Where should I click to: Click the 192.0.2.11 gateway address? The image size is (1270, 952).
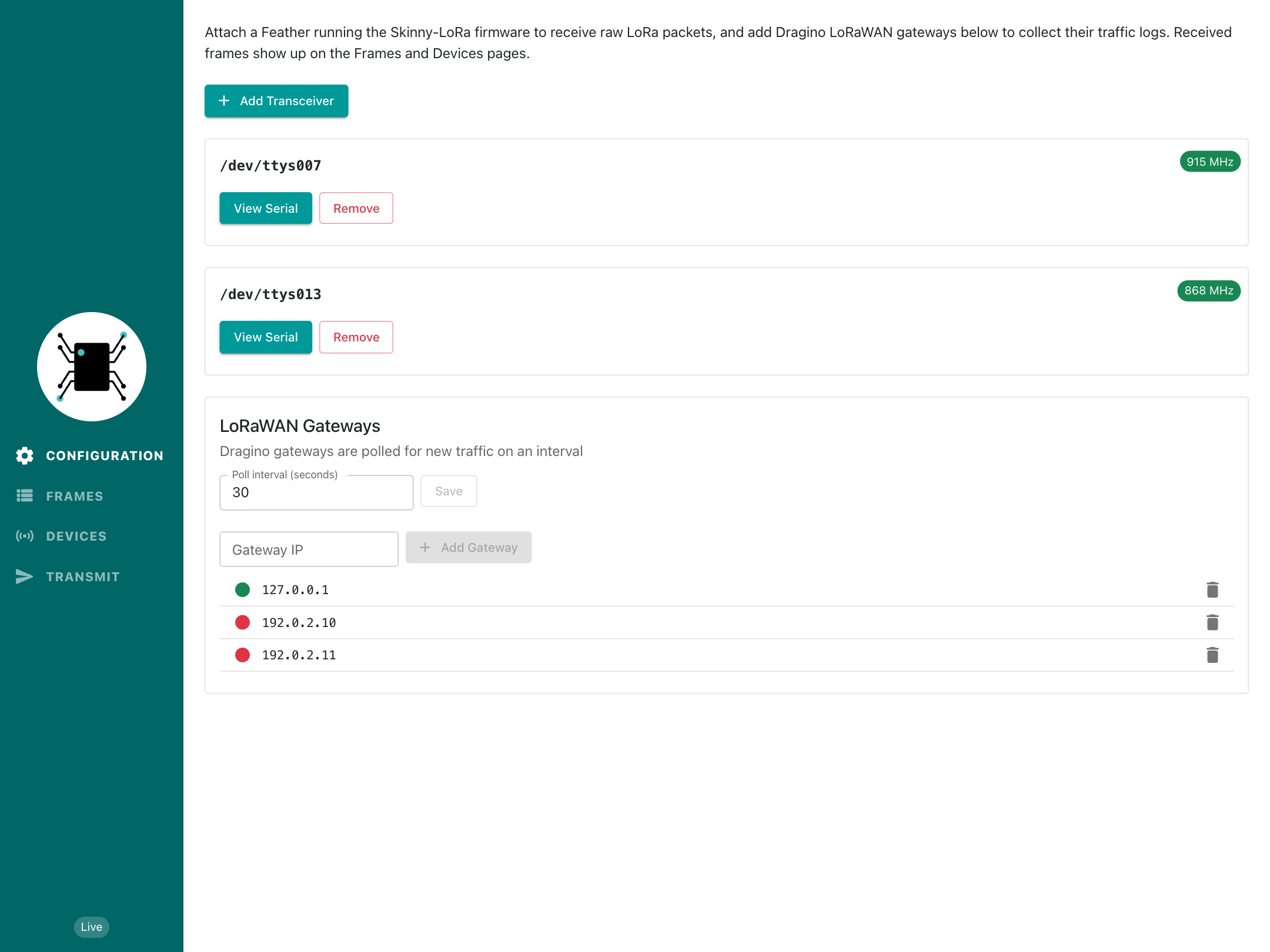click(x=299, y=655)
